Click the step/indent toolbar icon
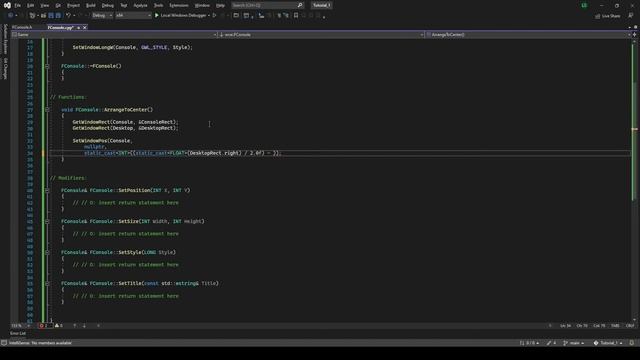The image size is (640, 360). tap(261, 16)
